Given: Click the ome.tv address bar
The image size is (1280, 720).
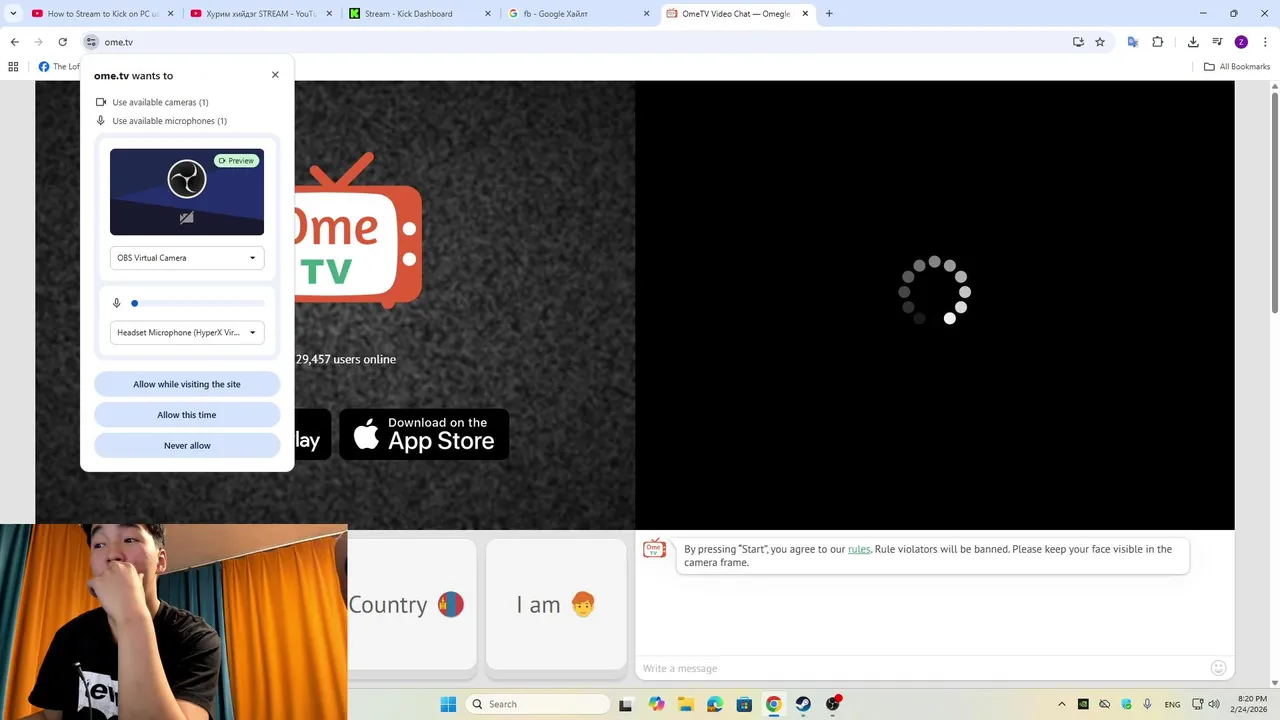Looking at the screenshot, I should pyautogui.click(x=580, y=42).
